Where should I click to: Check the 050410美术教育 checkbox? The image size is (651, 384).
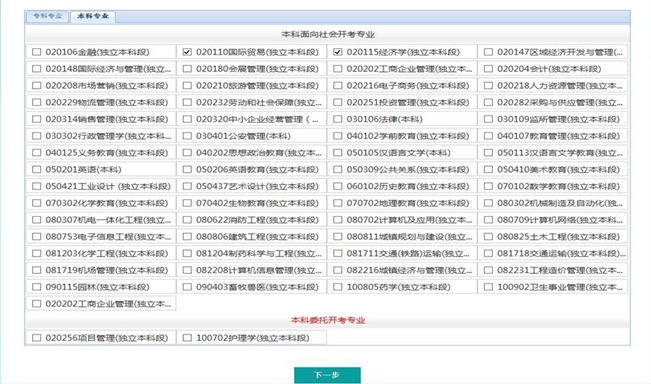[489, 169]
